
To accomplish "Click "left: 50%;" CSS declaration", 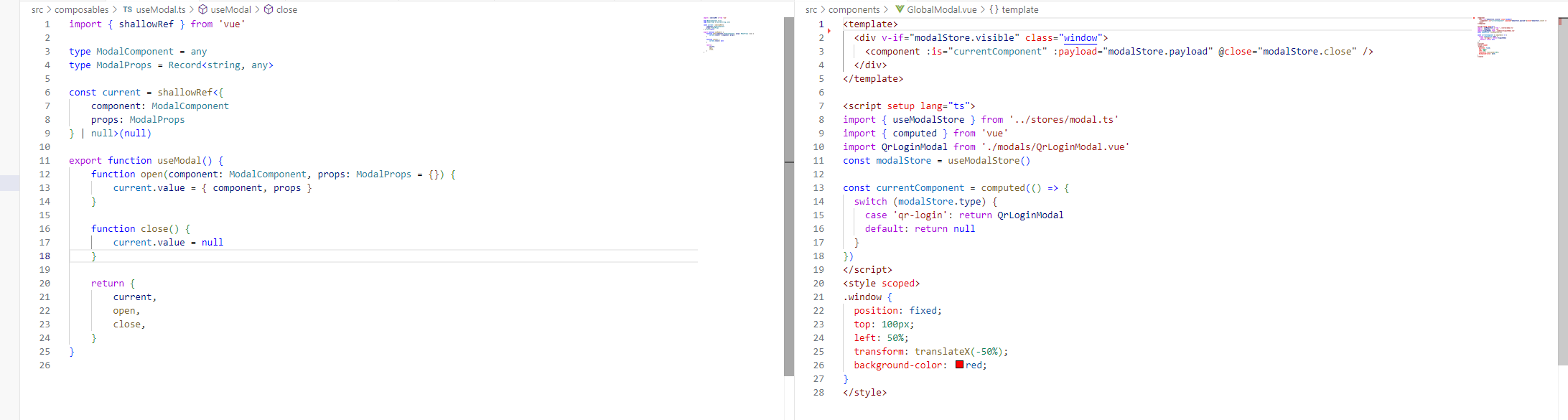I will 881,337.
